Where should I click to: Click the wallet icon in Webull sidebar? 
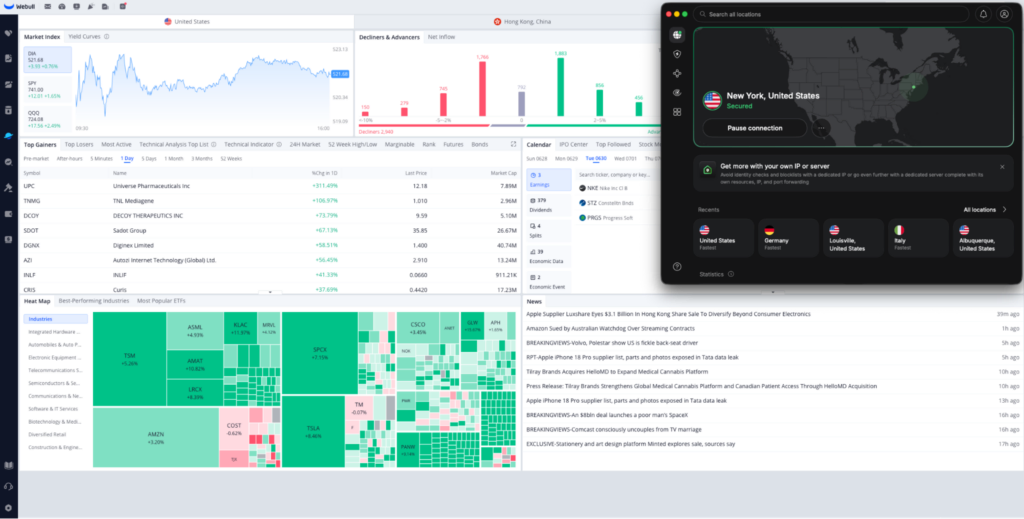pyautogui.click(x=8, y=213)
